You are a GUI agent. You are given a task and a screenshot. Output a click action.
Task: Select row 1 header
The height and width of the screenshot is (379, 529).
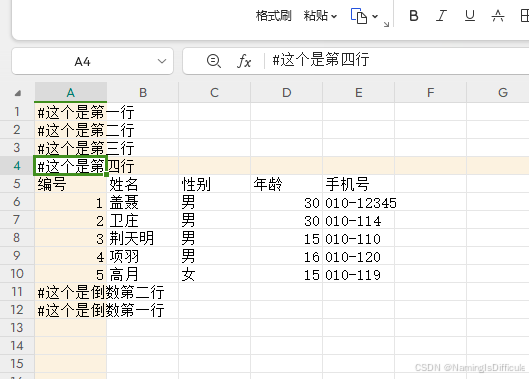click(17, 112)
